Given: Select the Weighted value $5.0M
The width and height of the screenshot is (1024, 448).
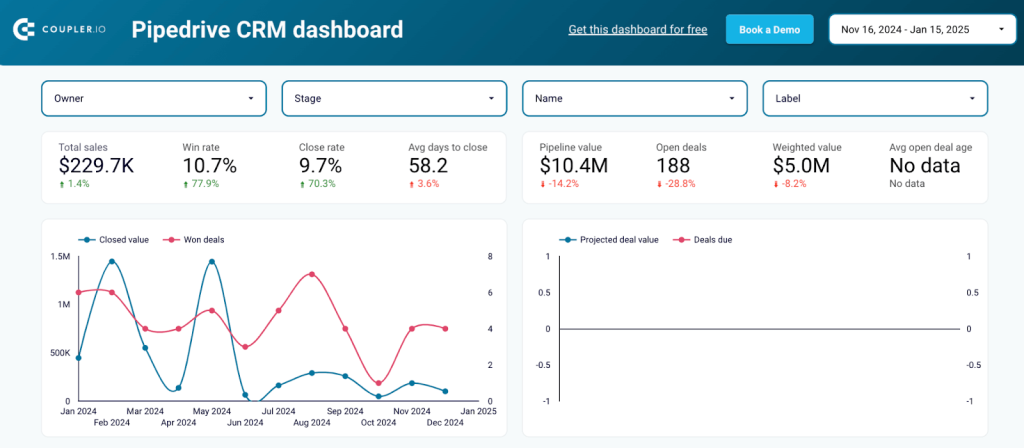Looking at the screenshot, I should click(801, 166).
